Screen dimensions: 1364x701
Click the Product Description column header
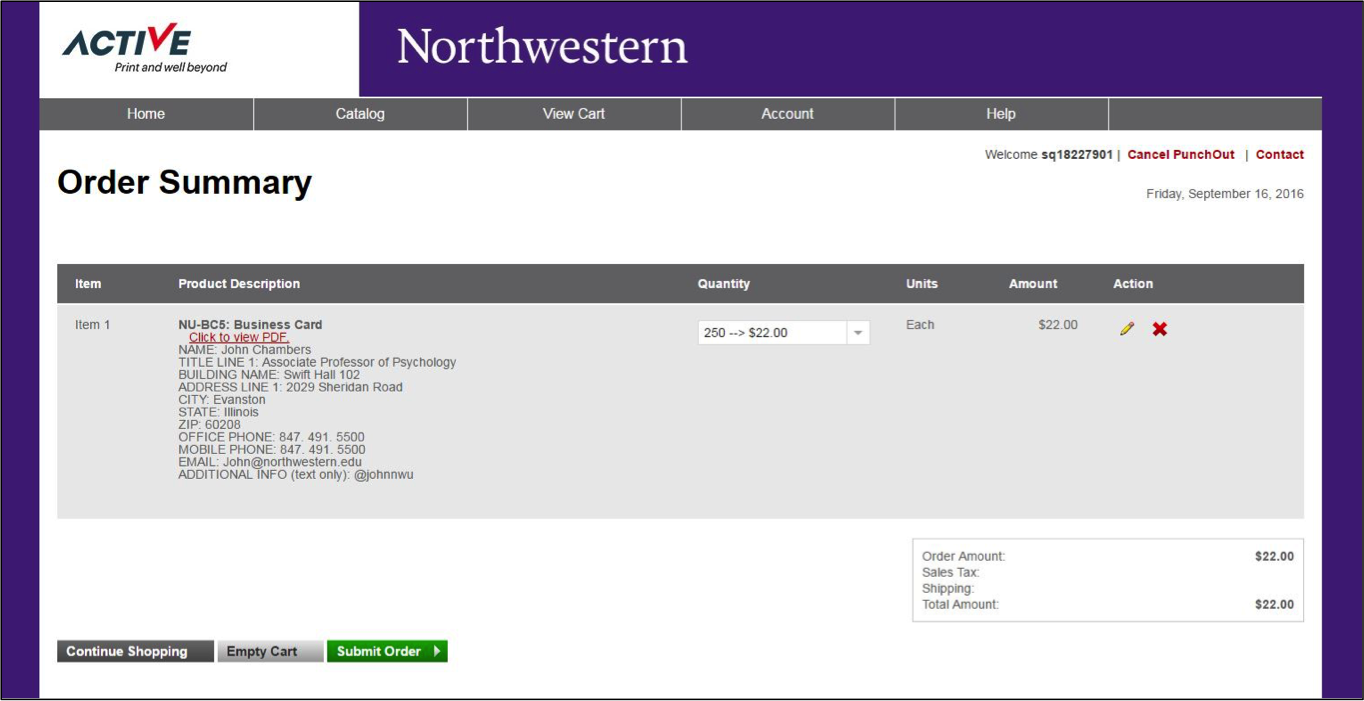click(x=239, y=284)
